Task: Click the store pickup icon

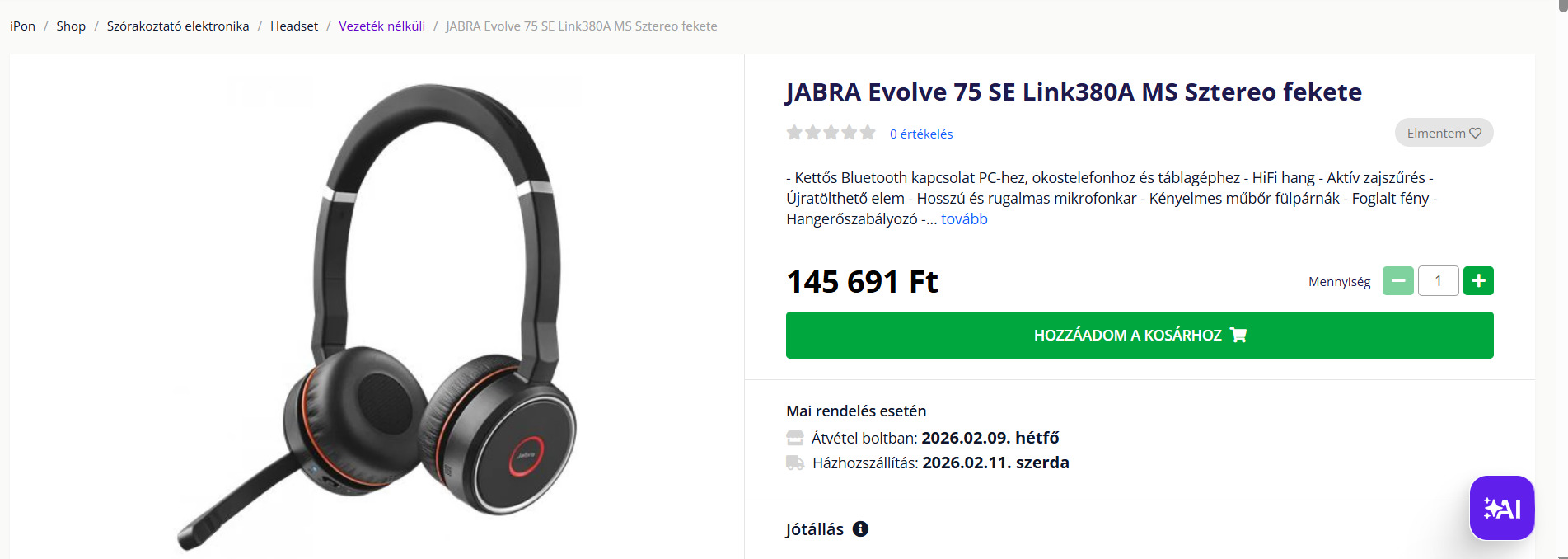Action: (x=794, y=438)
